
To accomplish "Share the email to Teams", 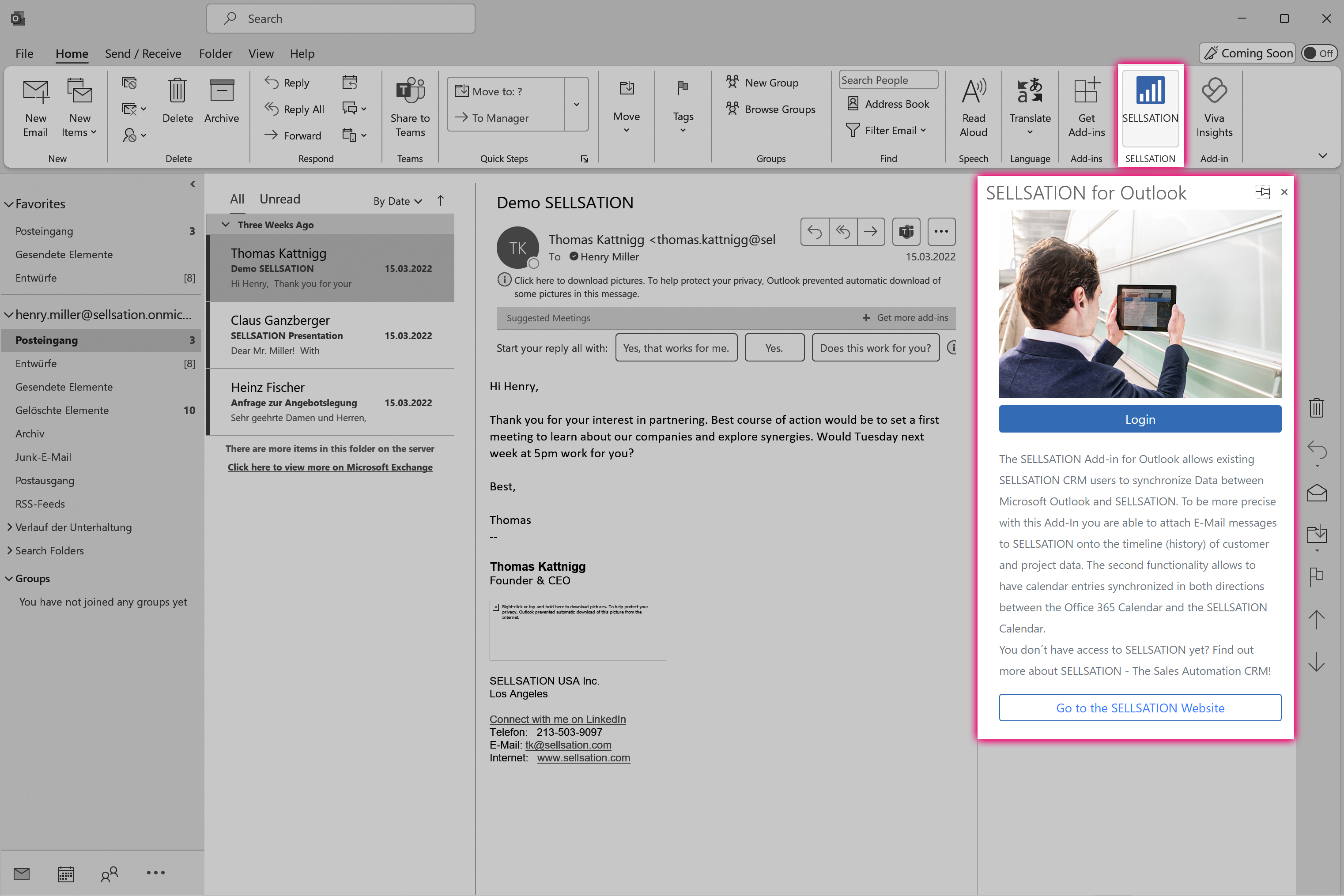I will (x=410, y=107).
